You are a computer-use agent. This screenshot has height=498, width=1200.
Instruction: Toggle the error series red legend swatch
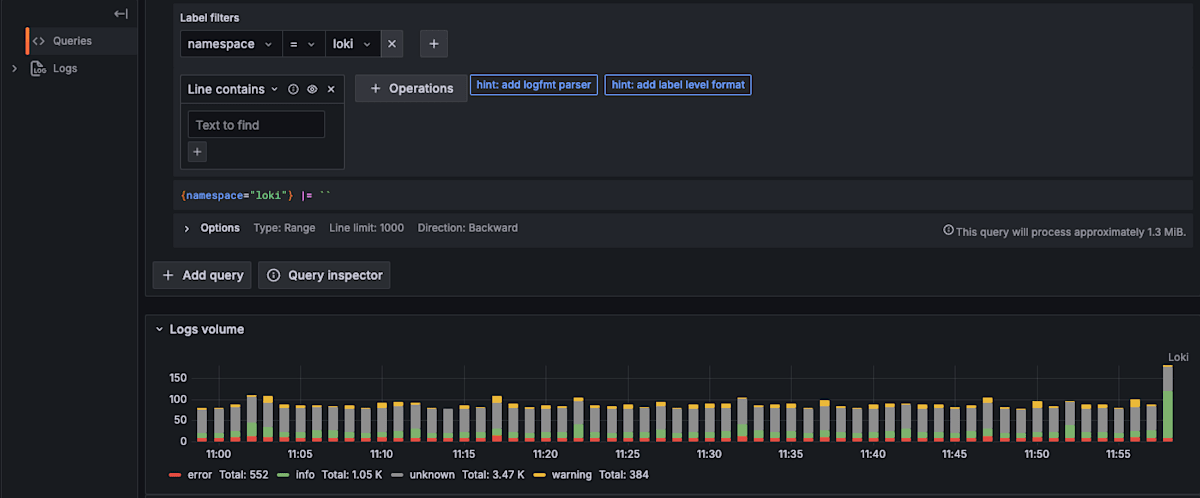coord(176,475)
